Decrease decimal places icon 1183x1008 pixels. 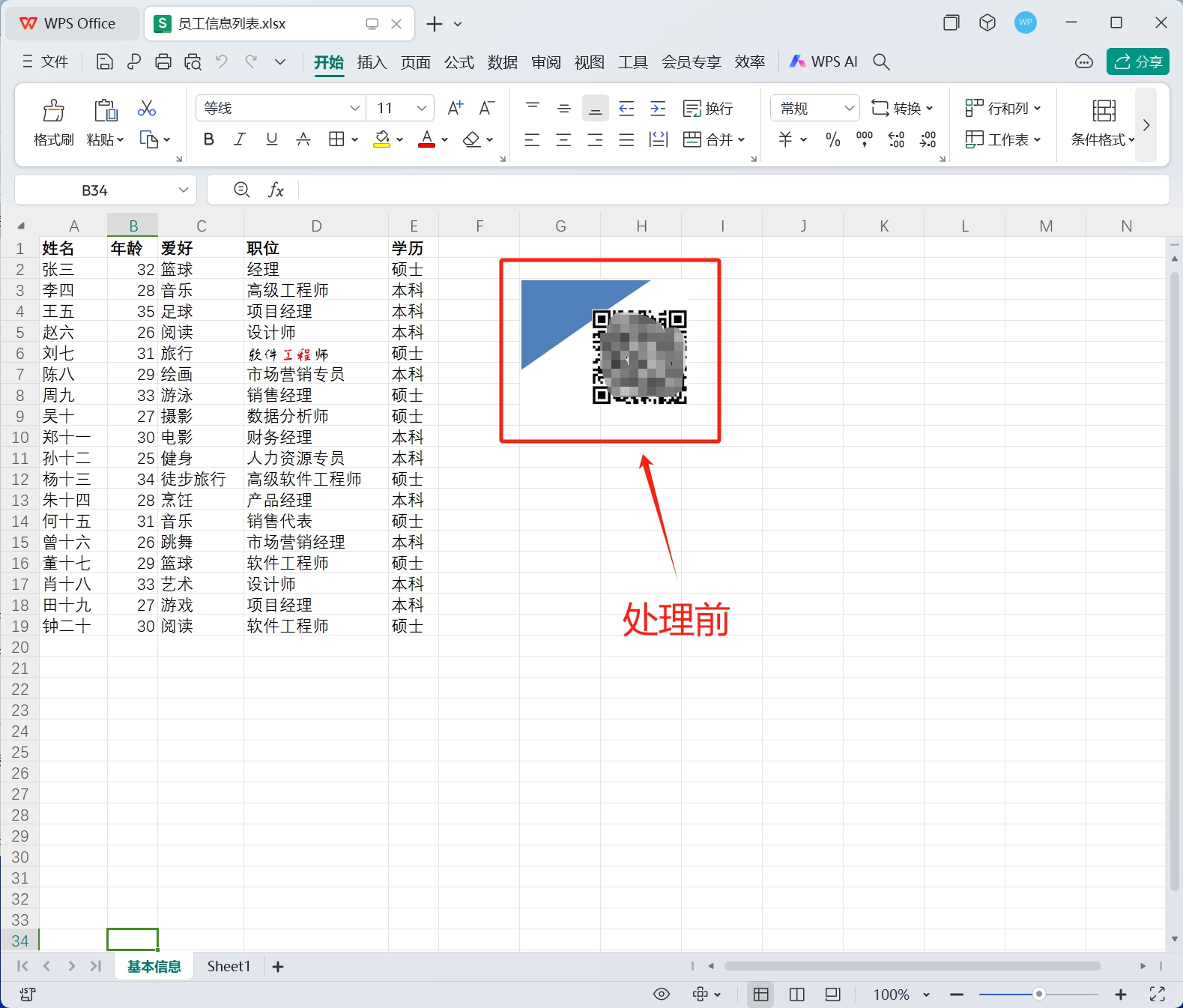928,139
